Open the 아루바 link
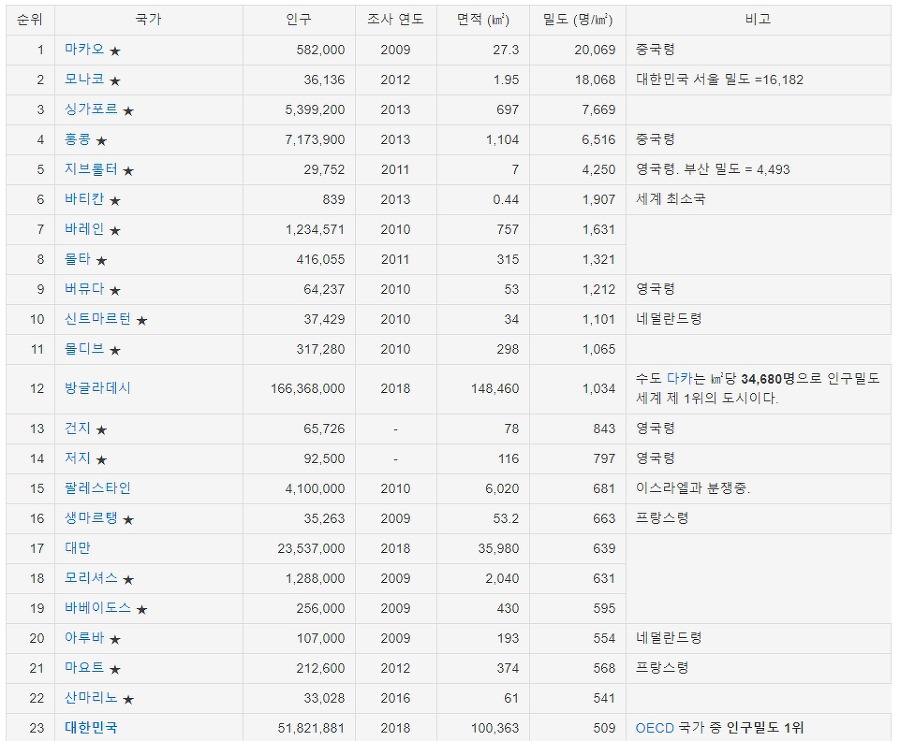The image size is (900, 741). [x=84, y=638]
